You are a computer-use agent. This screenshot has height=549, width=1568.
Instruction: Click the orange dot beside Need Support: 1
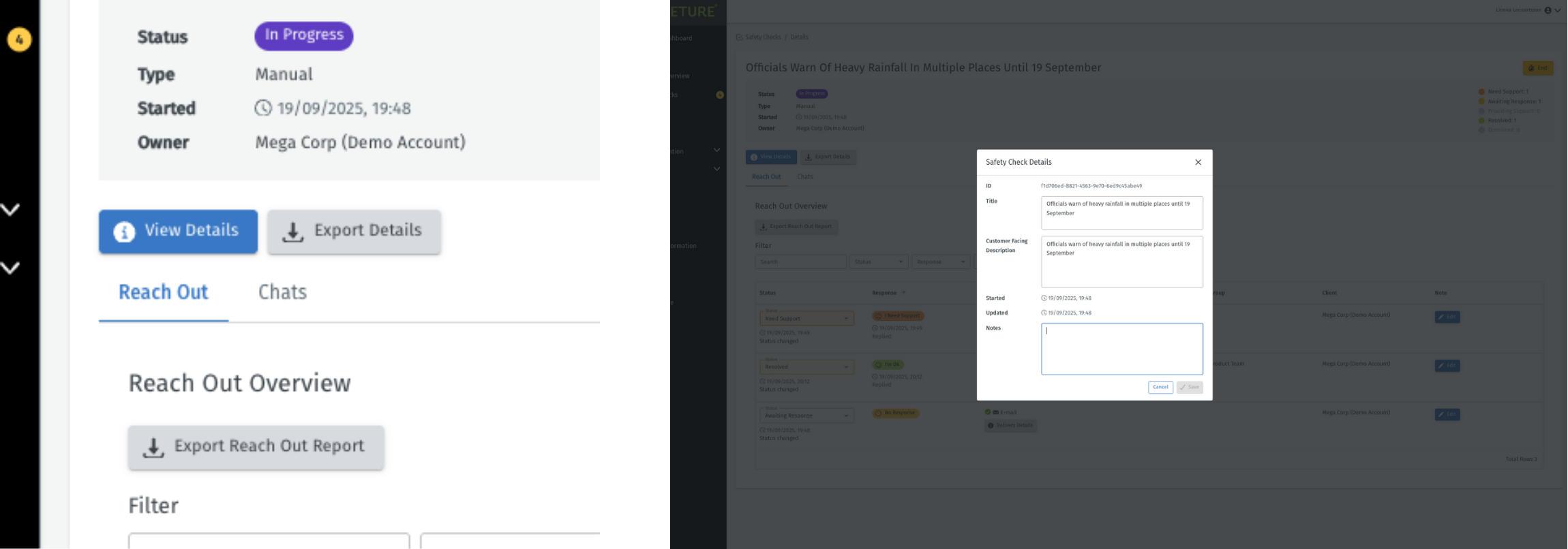1481,91
